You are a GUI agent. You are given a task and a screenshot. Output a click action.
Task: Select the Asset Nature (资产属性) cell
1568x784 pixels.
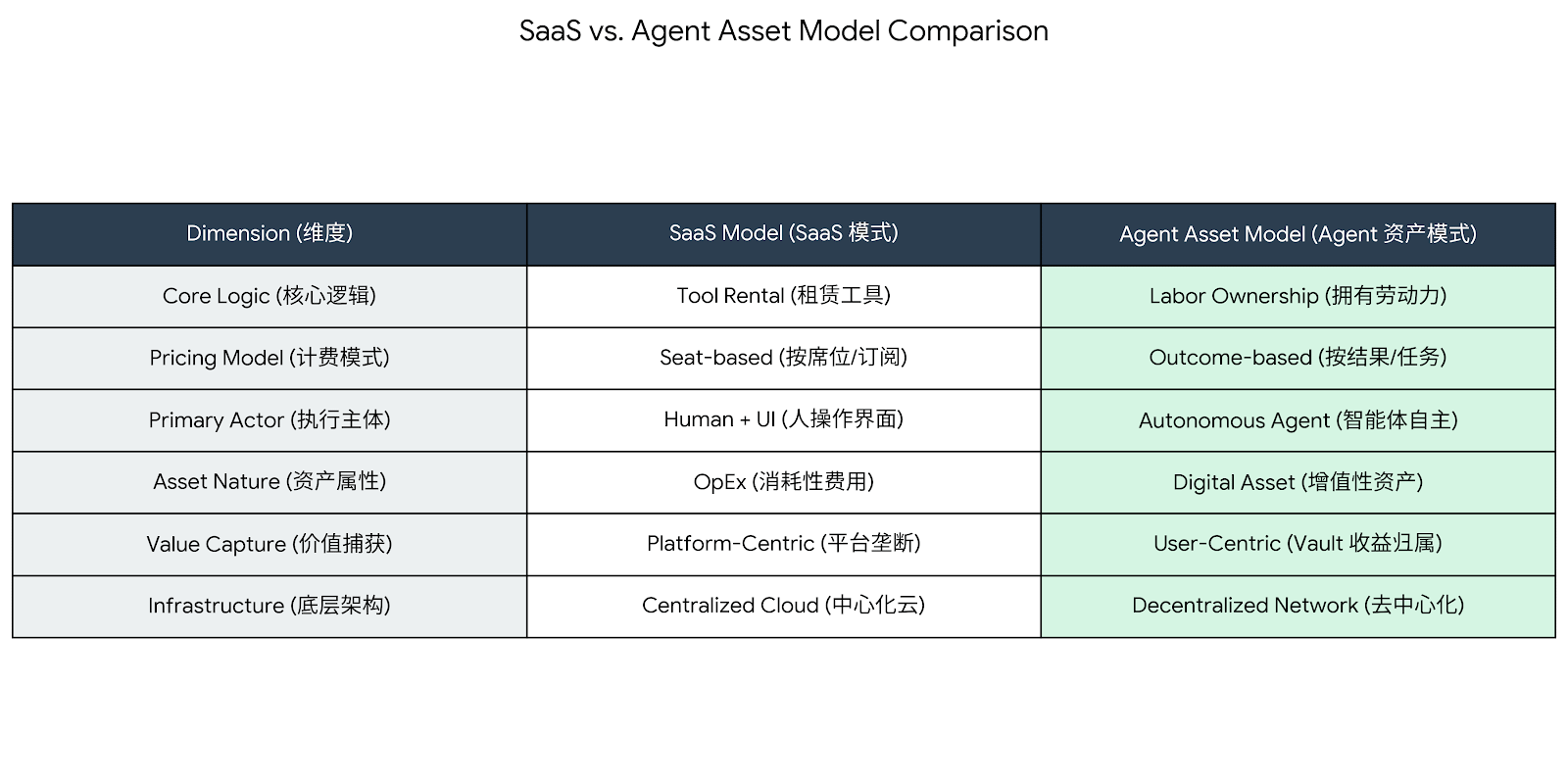click(x=269, y=482)
